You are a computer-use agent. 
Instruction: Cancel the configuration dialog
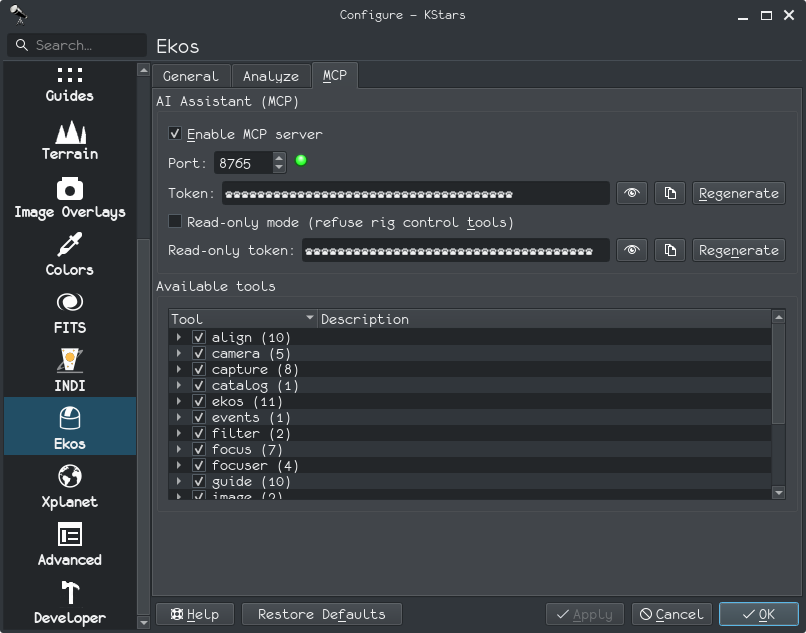671,614
